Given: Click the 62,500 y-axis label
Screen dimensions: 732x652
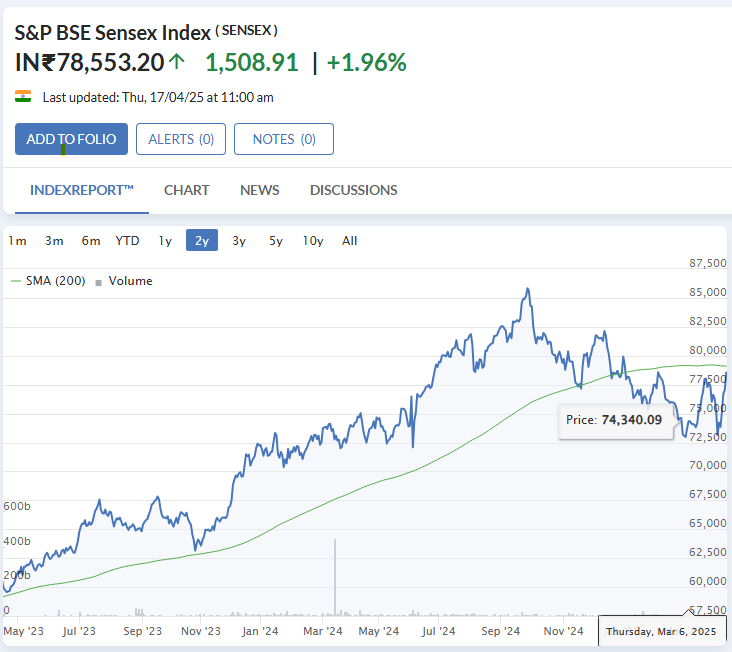Looking at the screenshot, I should [x=708, y=552].
